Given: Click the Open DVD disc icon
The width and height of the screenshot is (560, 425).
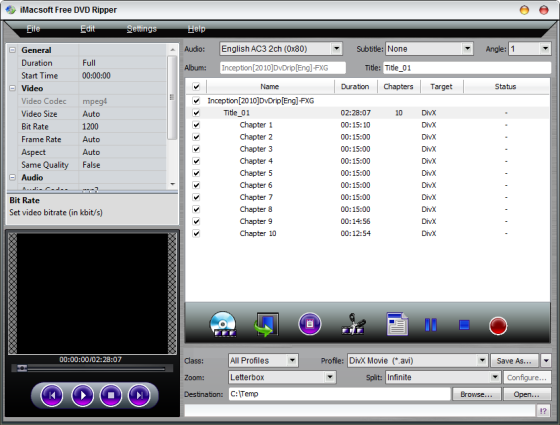Looking at the screenshot, I should 223,325.
